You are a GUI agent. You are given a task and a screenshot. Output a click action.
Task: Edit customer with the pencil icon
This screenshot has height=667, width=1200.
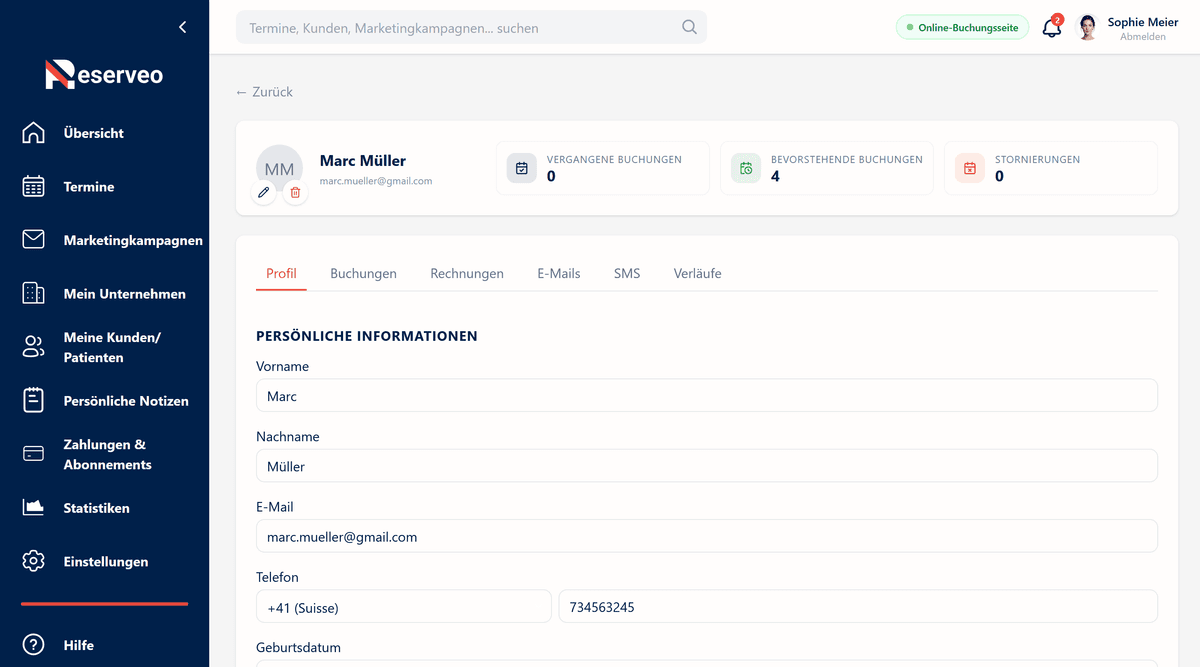click(264, 192)
